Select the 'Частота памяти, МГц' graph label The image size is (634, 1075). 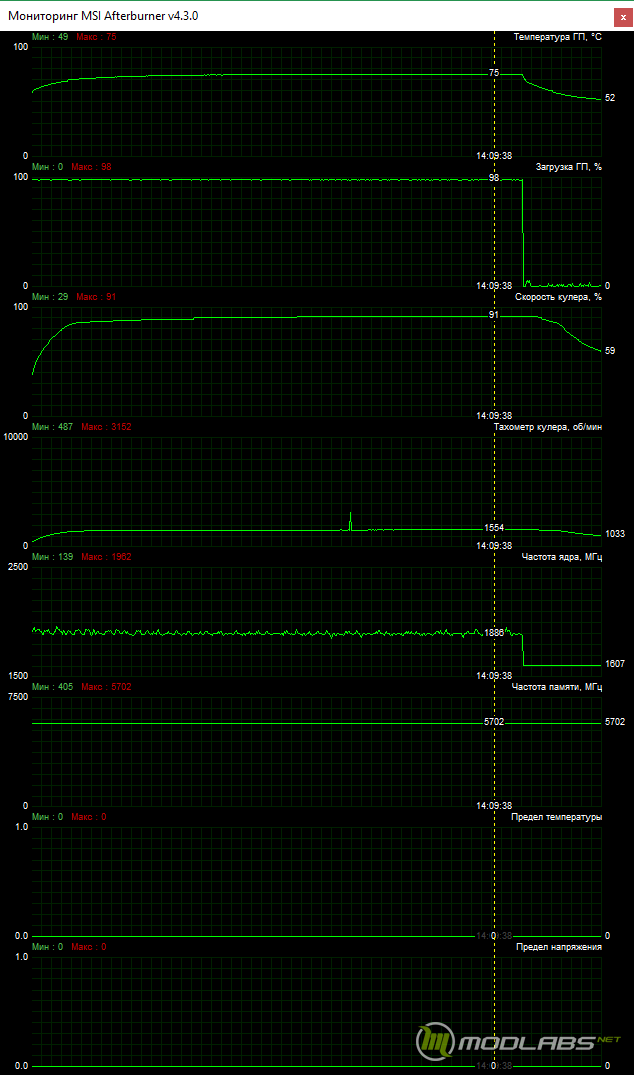pos(556,687)
